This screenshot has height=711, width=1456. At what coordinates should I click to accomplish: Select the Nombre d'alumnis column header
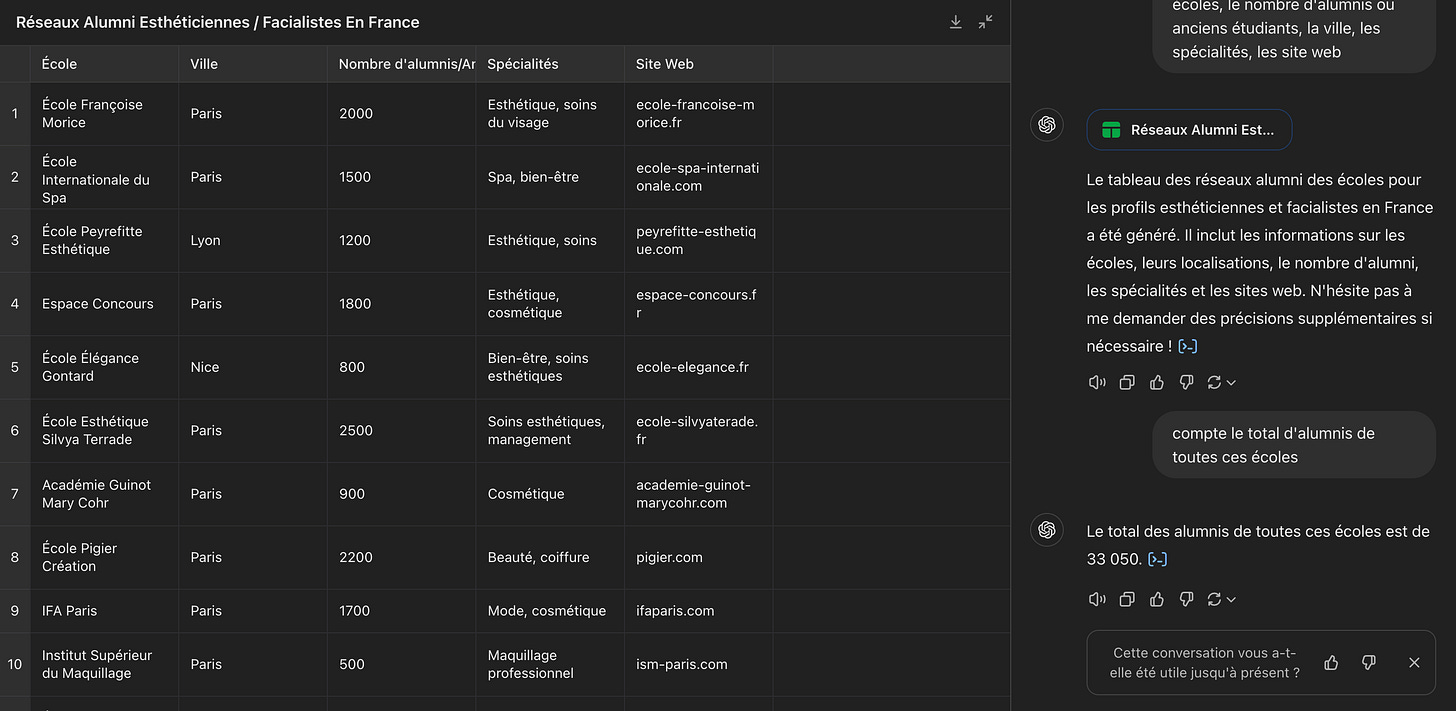[402, 64]
